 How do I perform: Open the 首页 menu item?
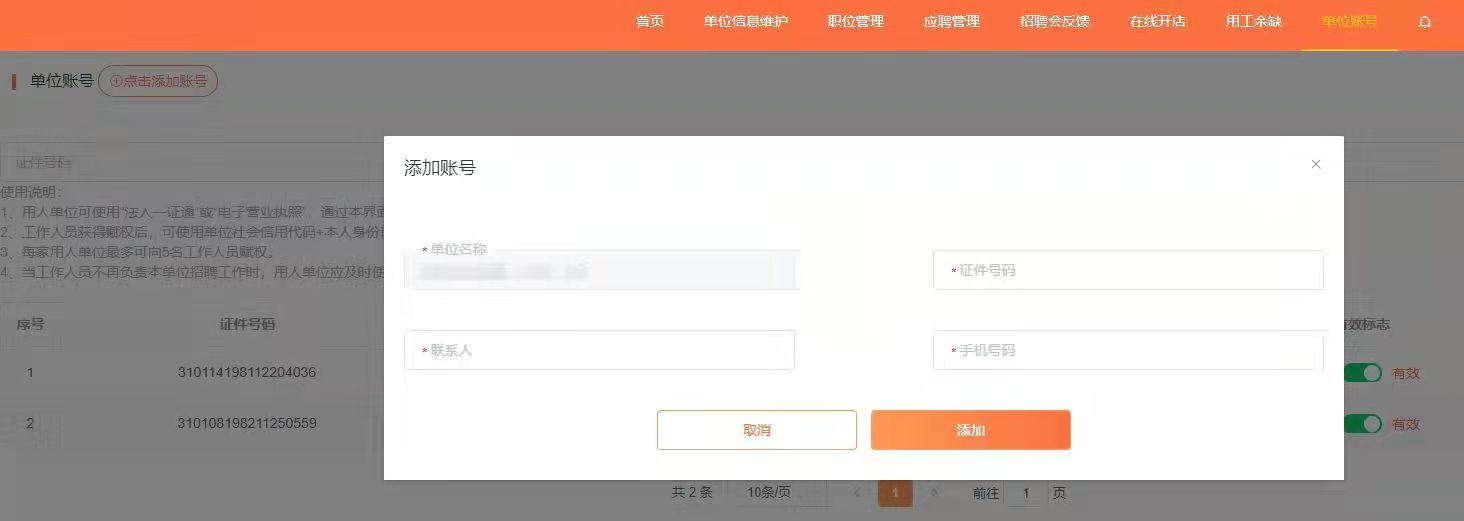[650, 21]
